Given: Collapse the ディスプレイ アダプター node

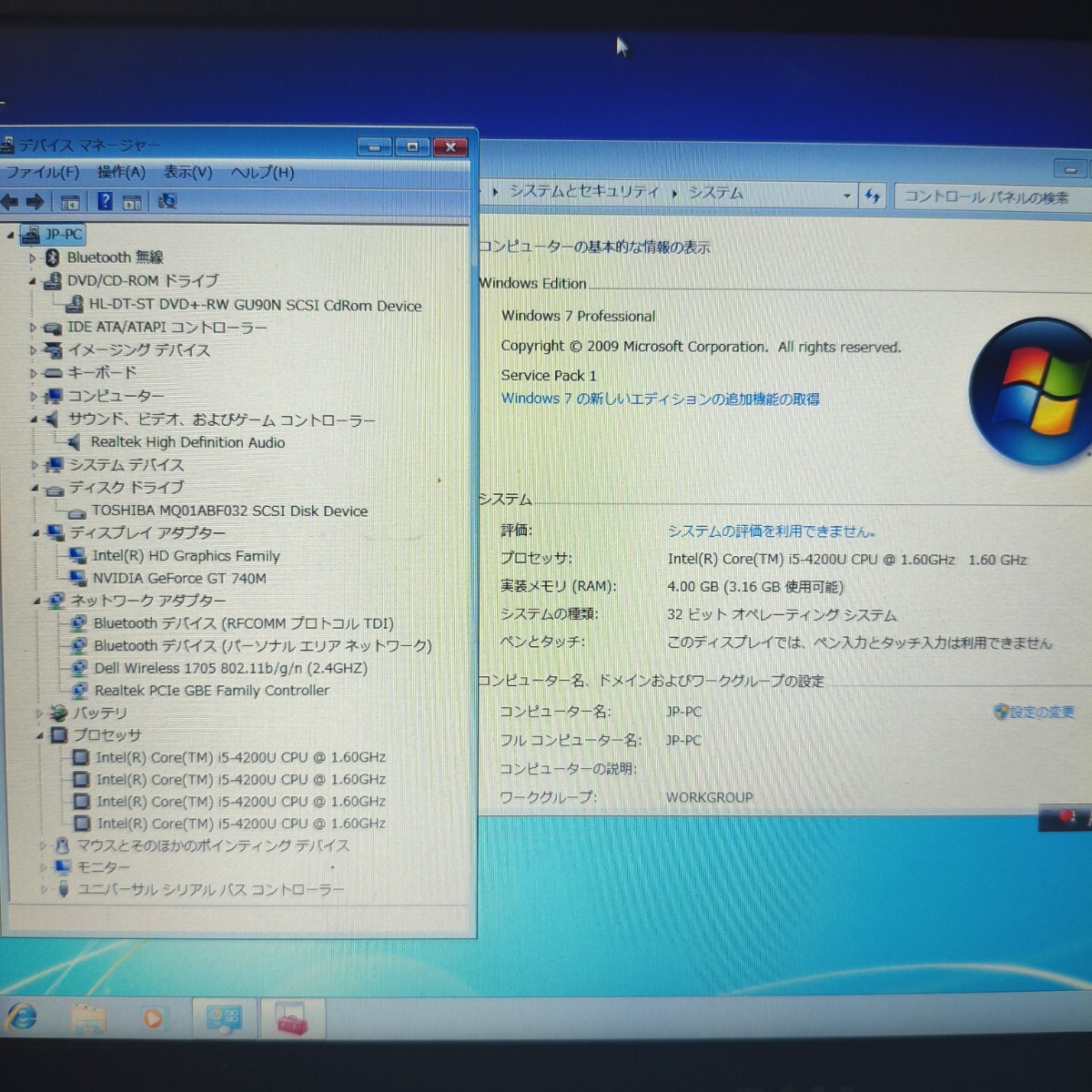Looking at the screenshot, I should [35, 533].
